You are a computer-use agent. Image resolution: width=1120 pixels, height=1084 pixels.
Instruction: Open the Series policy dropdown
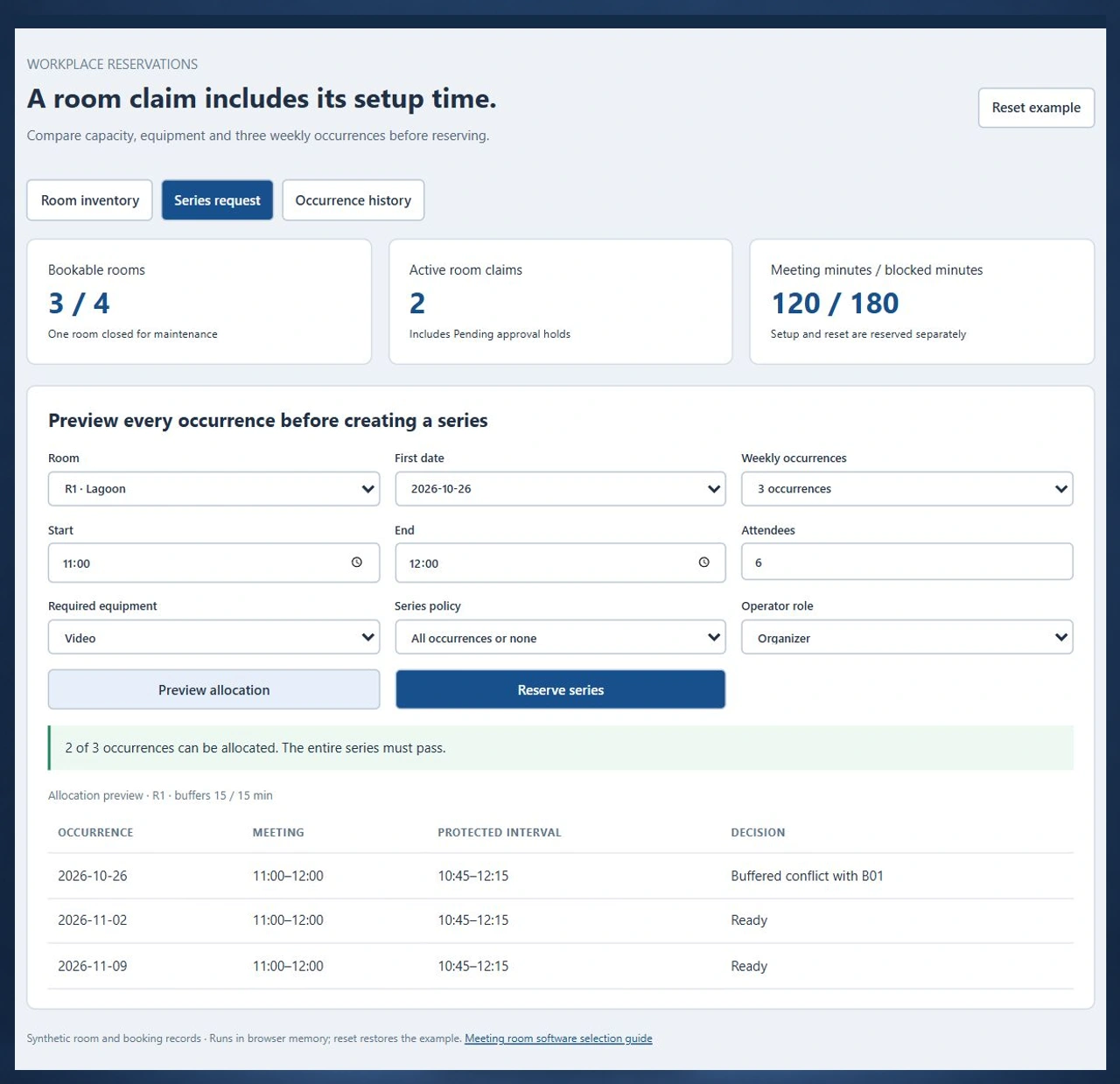560,638
